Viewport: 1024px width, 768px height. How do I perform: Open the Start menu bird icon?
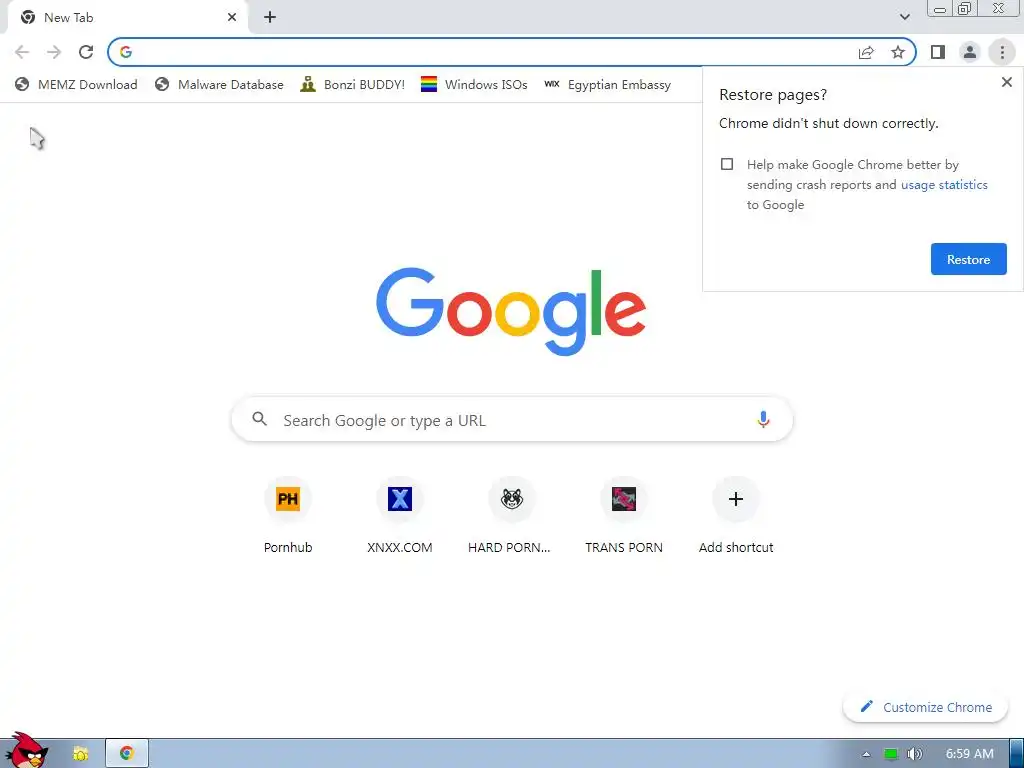coord(26,750)
